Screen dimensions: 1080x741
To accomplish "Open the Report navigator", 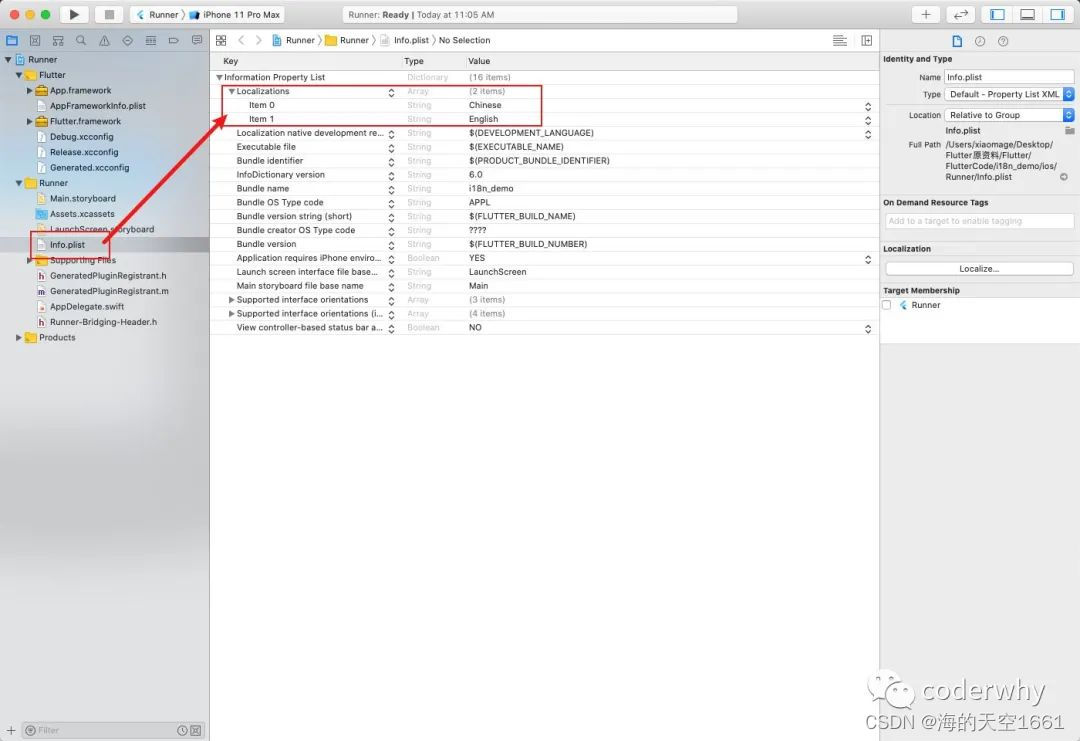I will [x=197, y=41].
